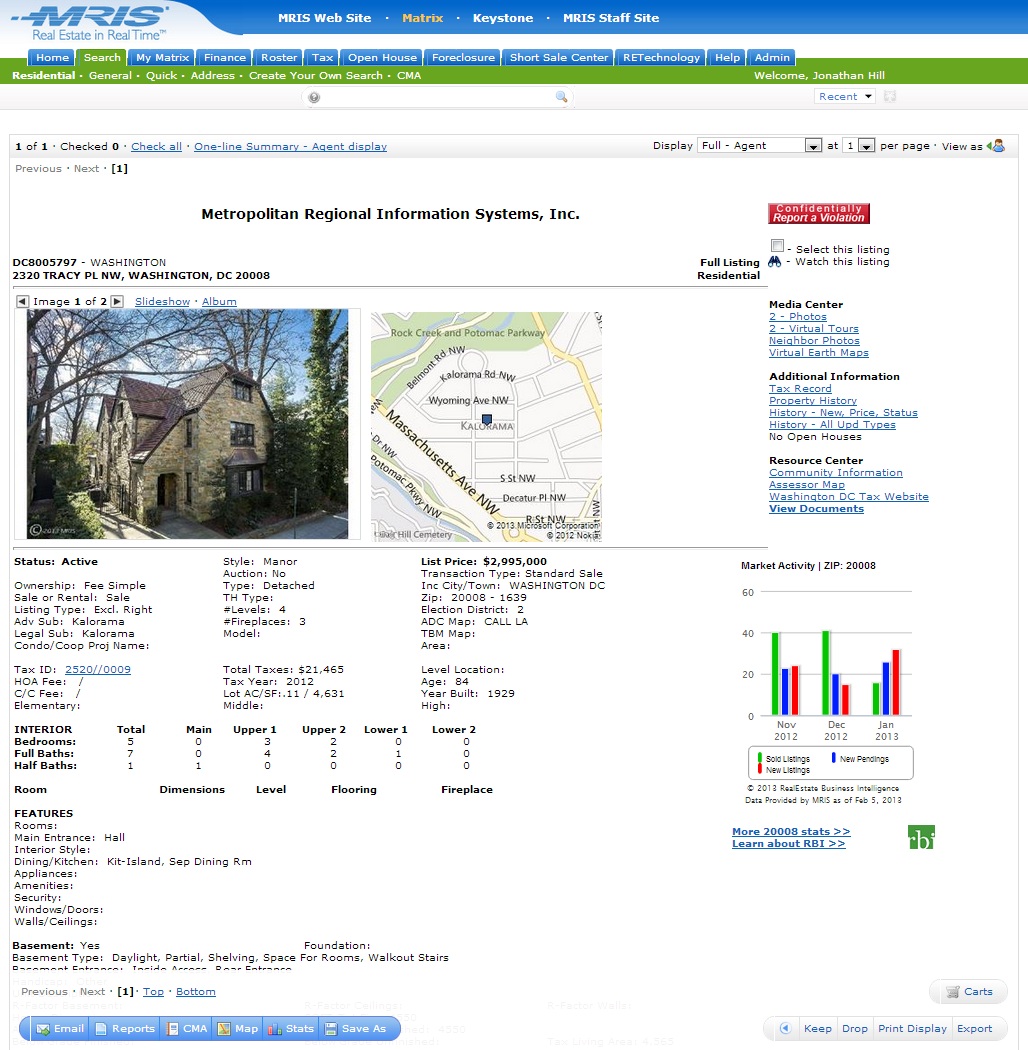
Task: Open One-line Summary - Agent display
Action: point(291,147)
